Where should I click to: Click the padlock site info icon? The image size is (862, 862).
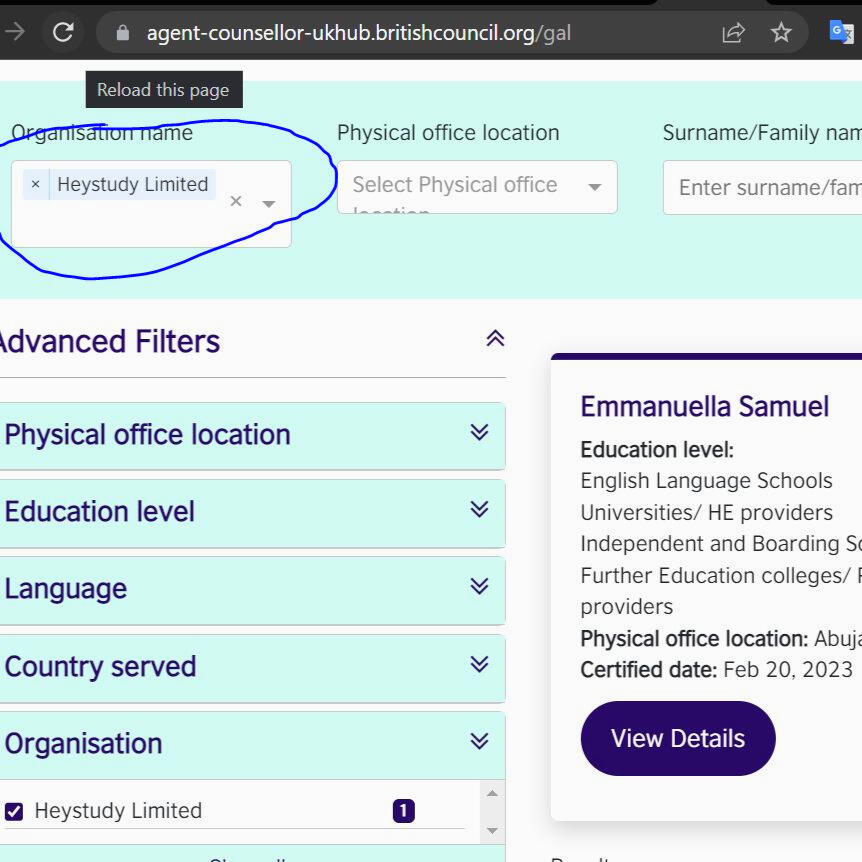pyautogui.click(x=123, y=33)
